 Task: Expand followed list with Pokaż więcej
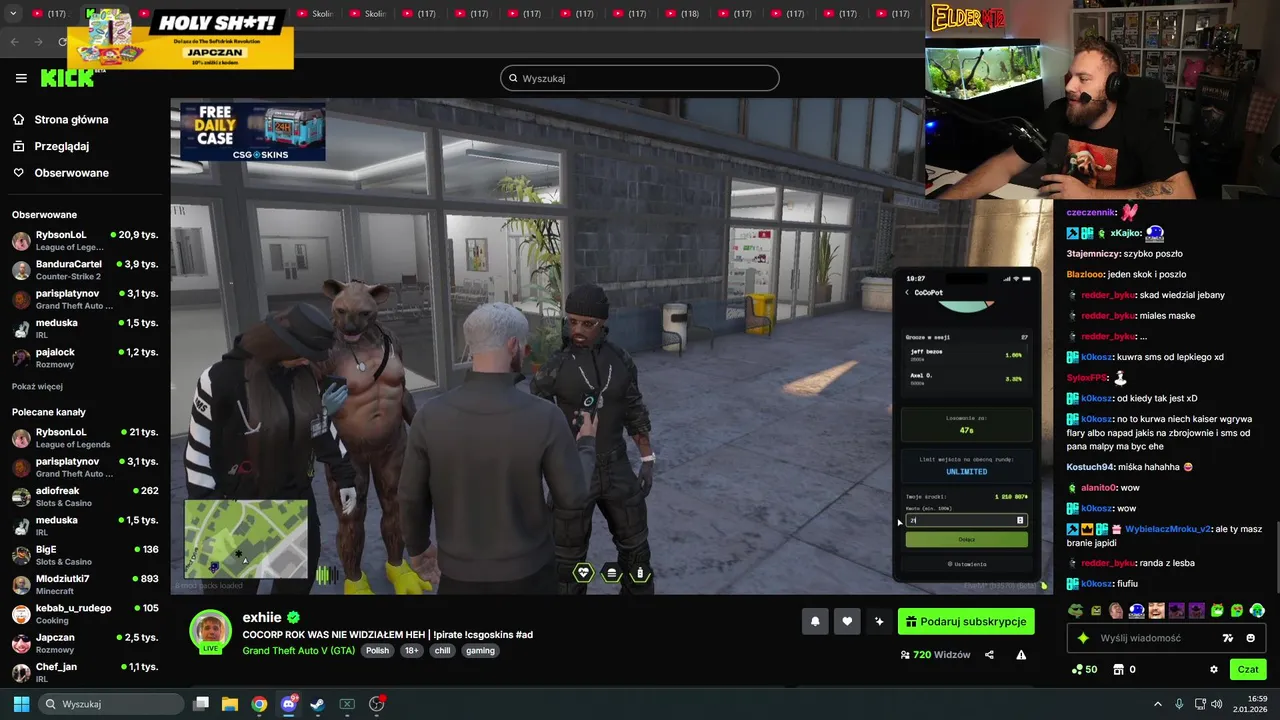(37, 387)
